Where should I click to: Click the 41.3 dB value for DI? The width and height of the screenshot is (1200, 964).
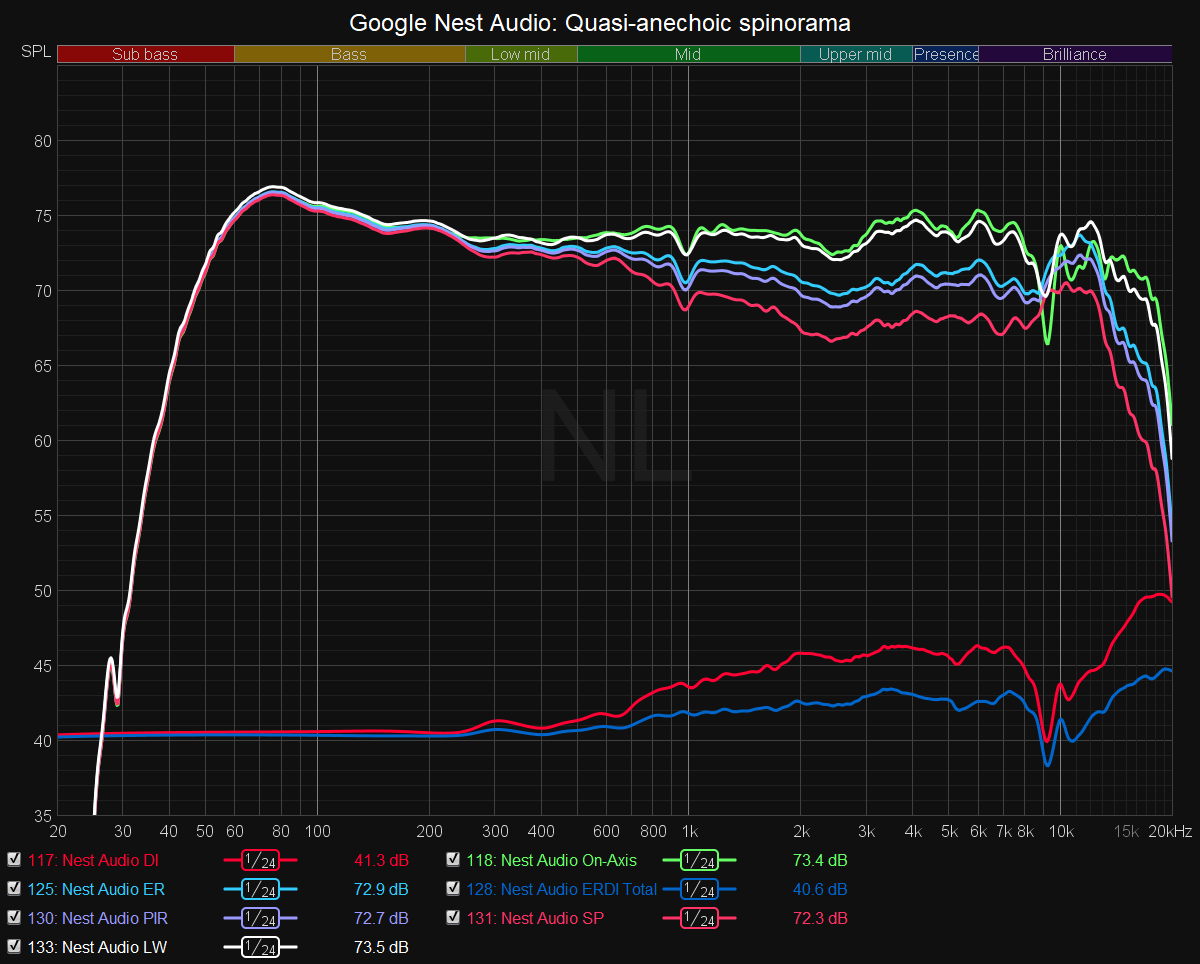point(381,860)
